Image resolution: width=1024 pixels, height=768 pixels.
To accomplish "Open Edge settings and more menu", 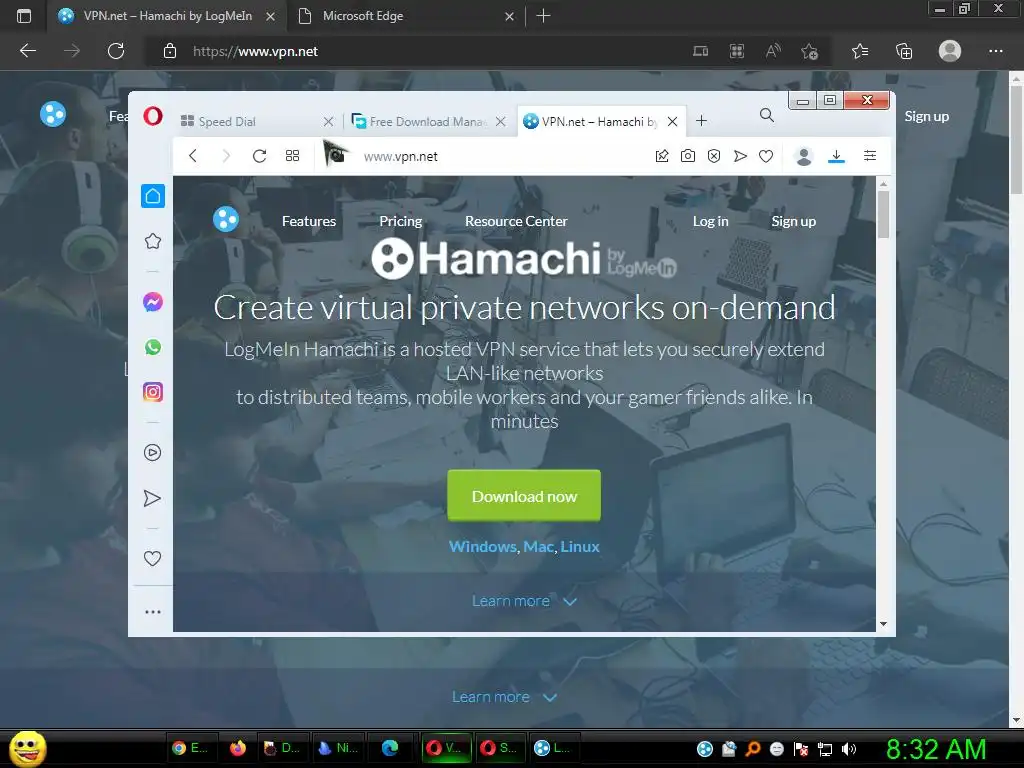I will coord(995,51).
